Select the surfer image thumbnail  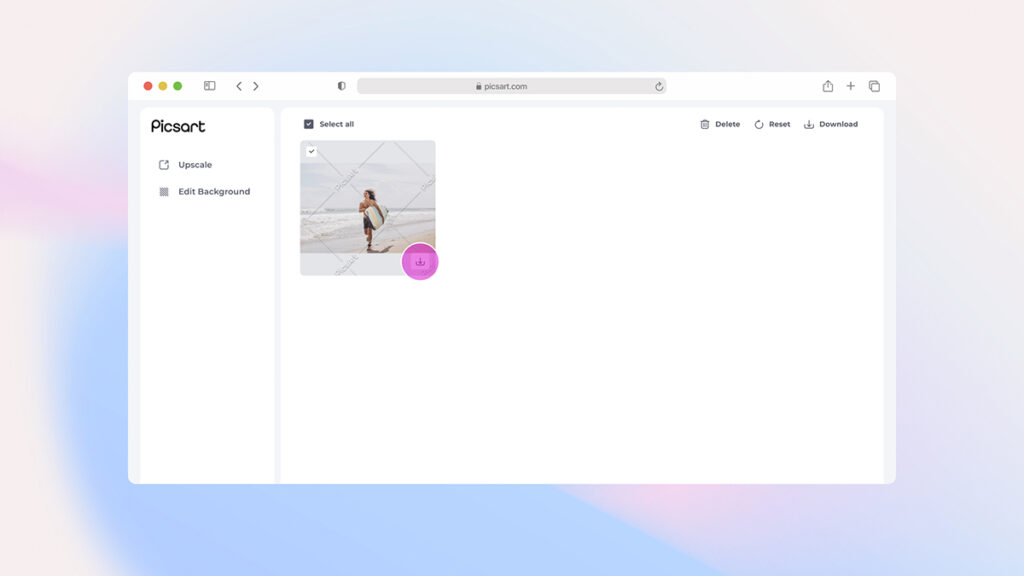pyautogui.click(x=368, y=207)
